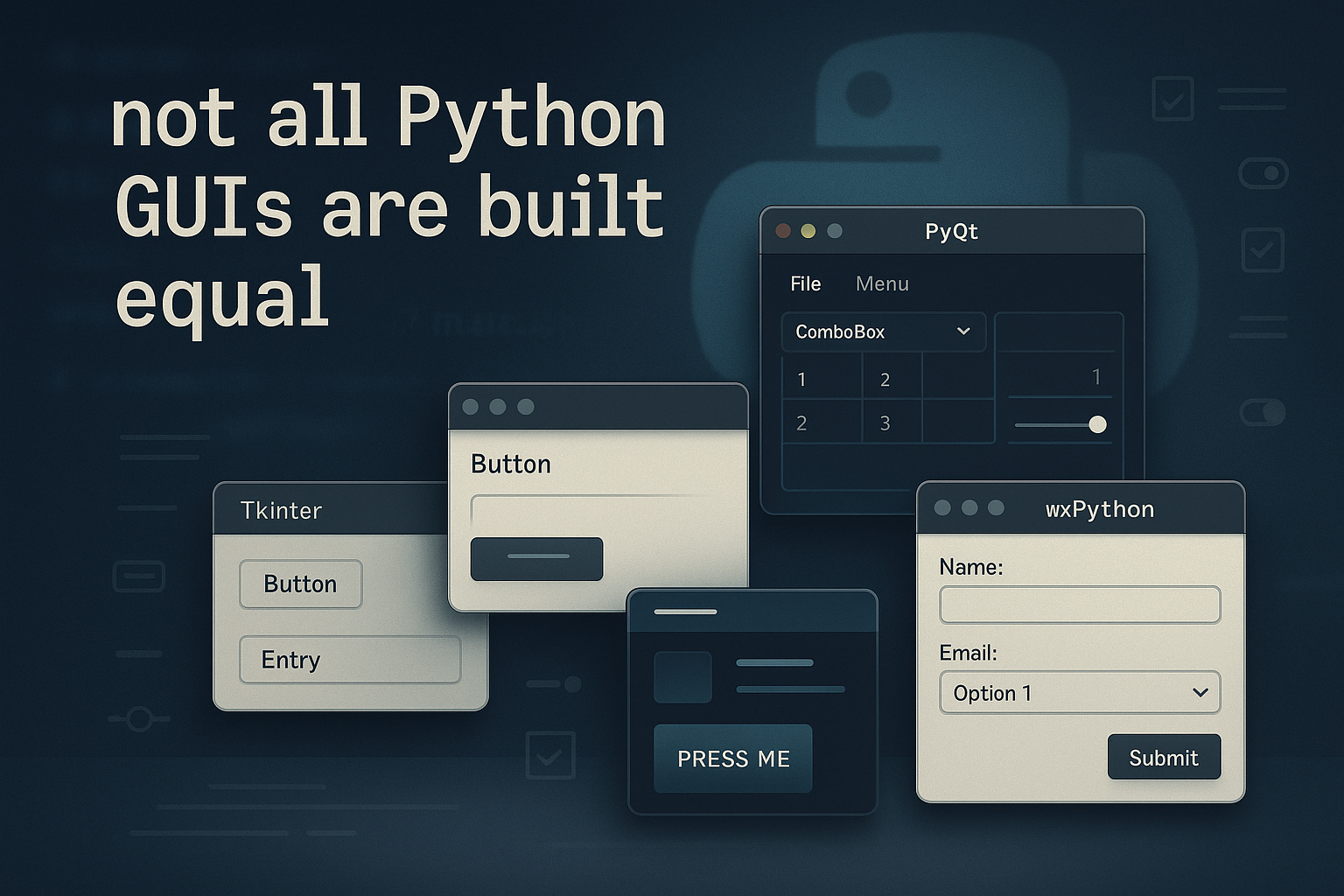
Task: Open the Option 1 dropdown in wxPython
Action: coord(1080,692)
